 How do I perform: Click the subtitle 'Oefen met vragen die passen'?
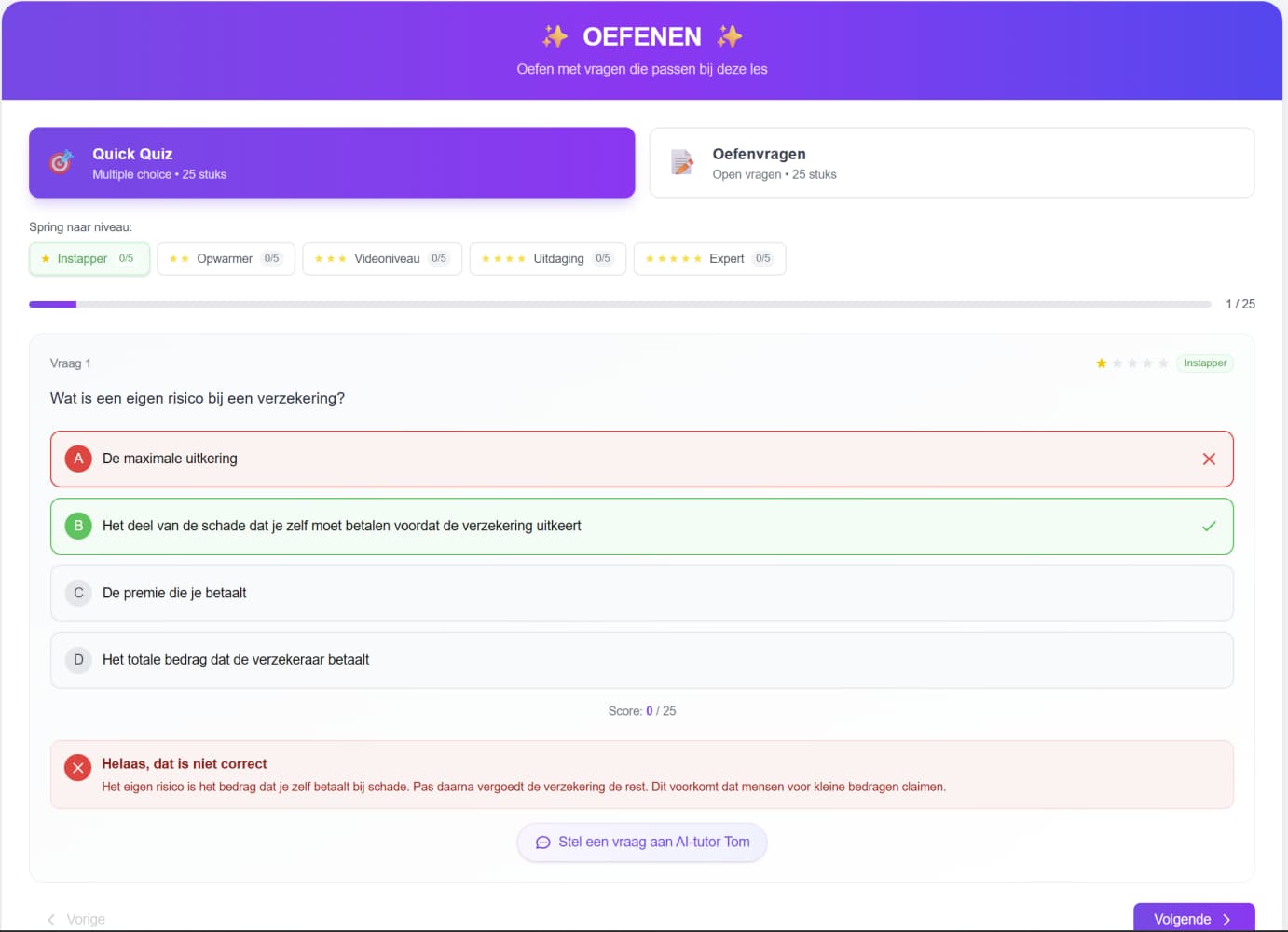point(642,69)
